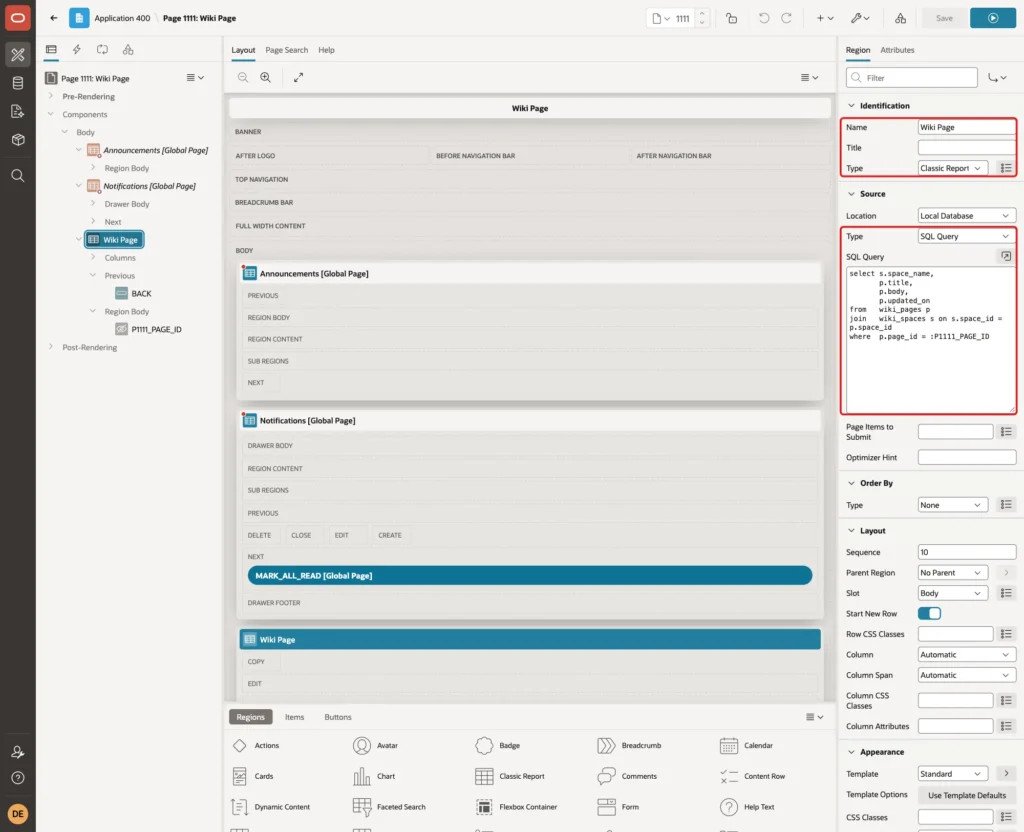Switch to the Processing tab icon
1024x832 pixels.
(103, 50)
